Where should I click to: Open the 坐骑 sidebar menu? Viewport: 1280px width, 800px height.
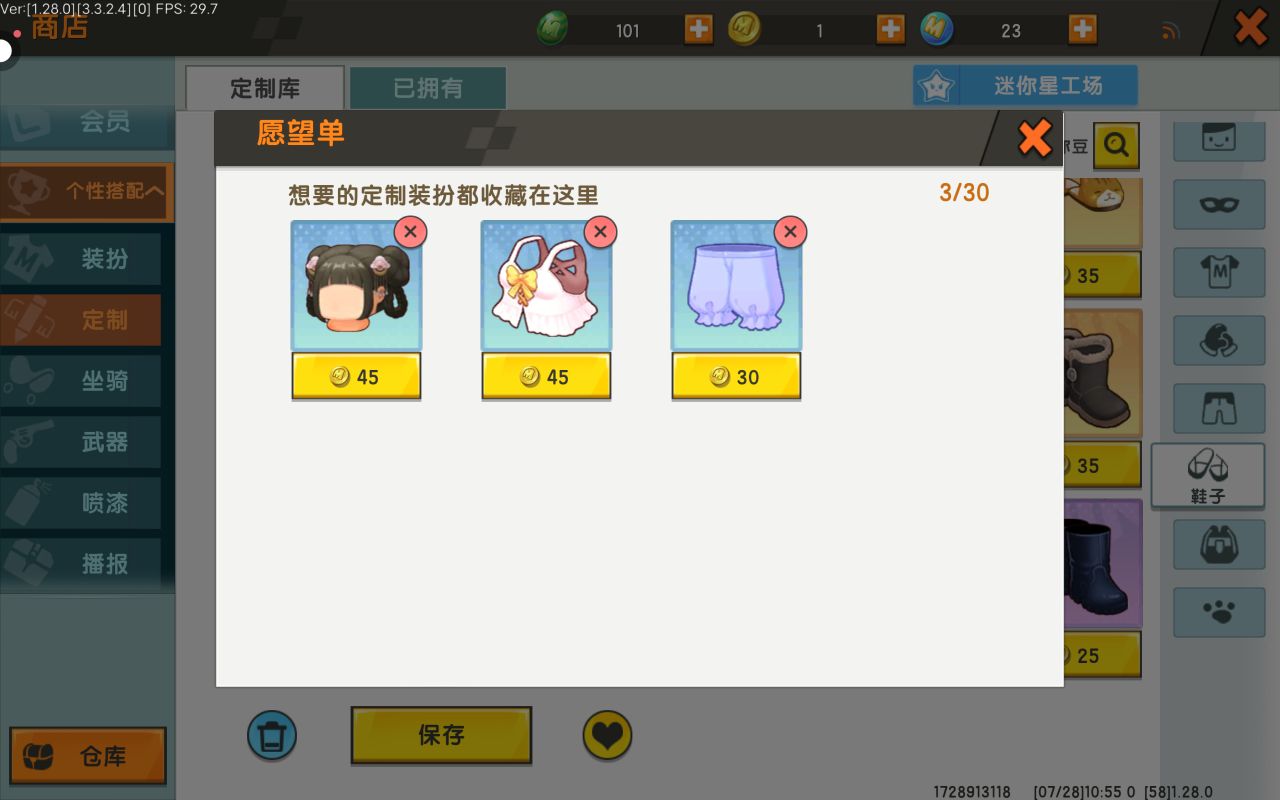[x=80, y=381]
